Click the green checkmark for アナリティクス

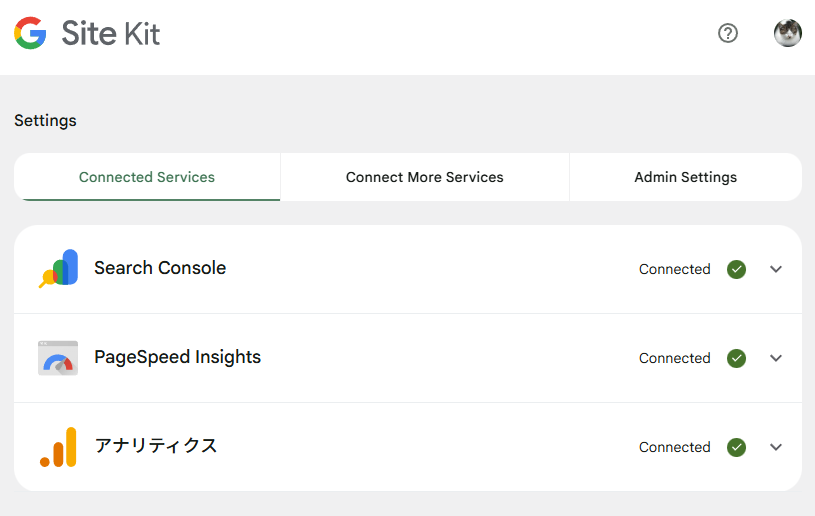[737, 447]
